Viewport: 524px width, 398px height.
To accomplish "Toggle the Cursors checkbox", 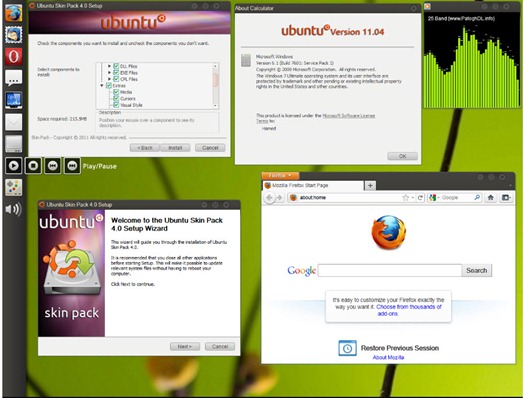I will [x=116, y=99].
